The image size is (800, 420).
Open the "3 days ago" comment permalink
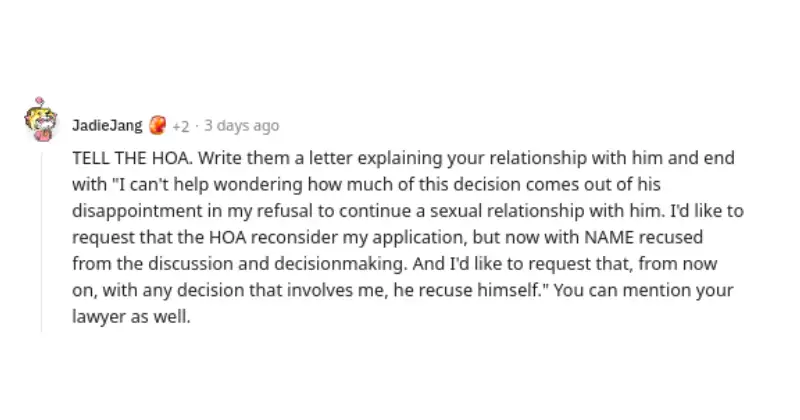tap(240, 126)
